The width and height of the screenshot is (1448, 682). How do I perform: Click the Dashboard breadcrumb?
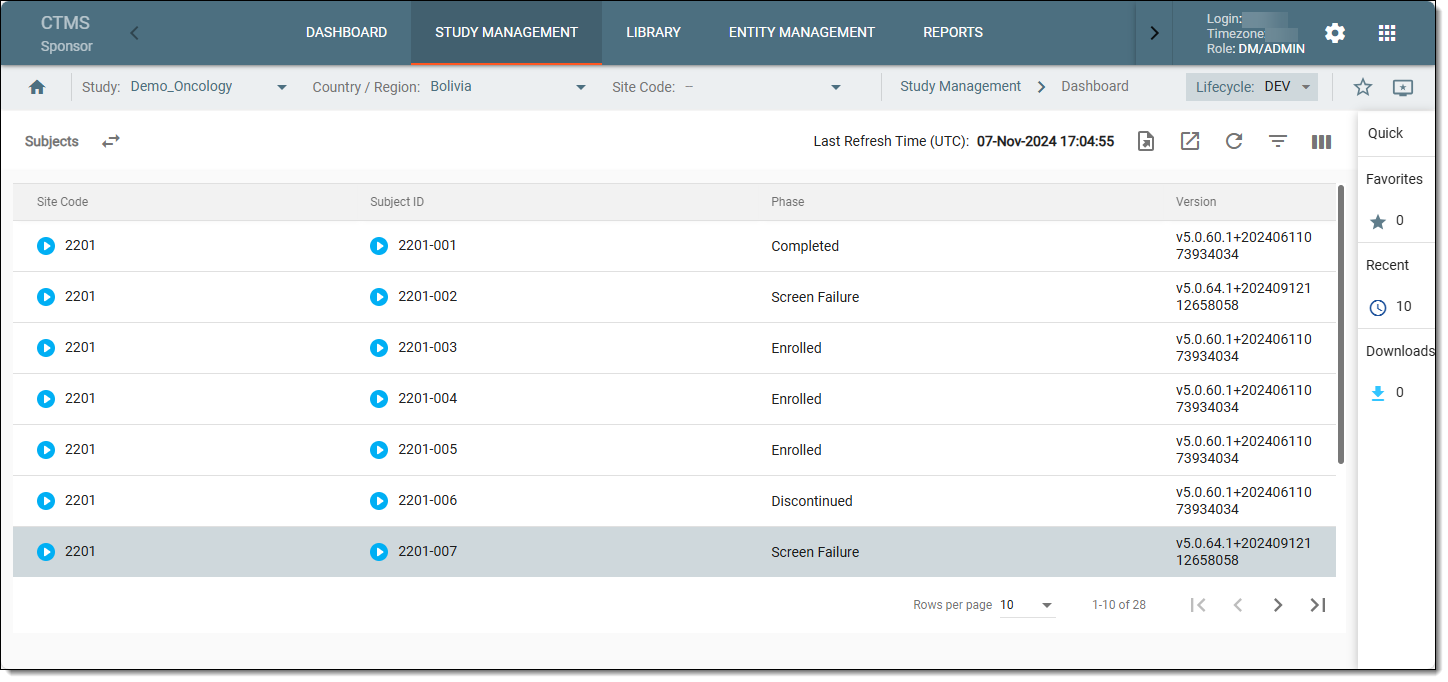1094,87
